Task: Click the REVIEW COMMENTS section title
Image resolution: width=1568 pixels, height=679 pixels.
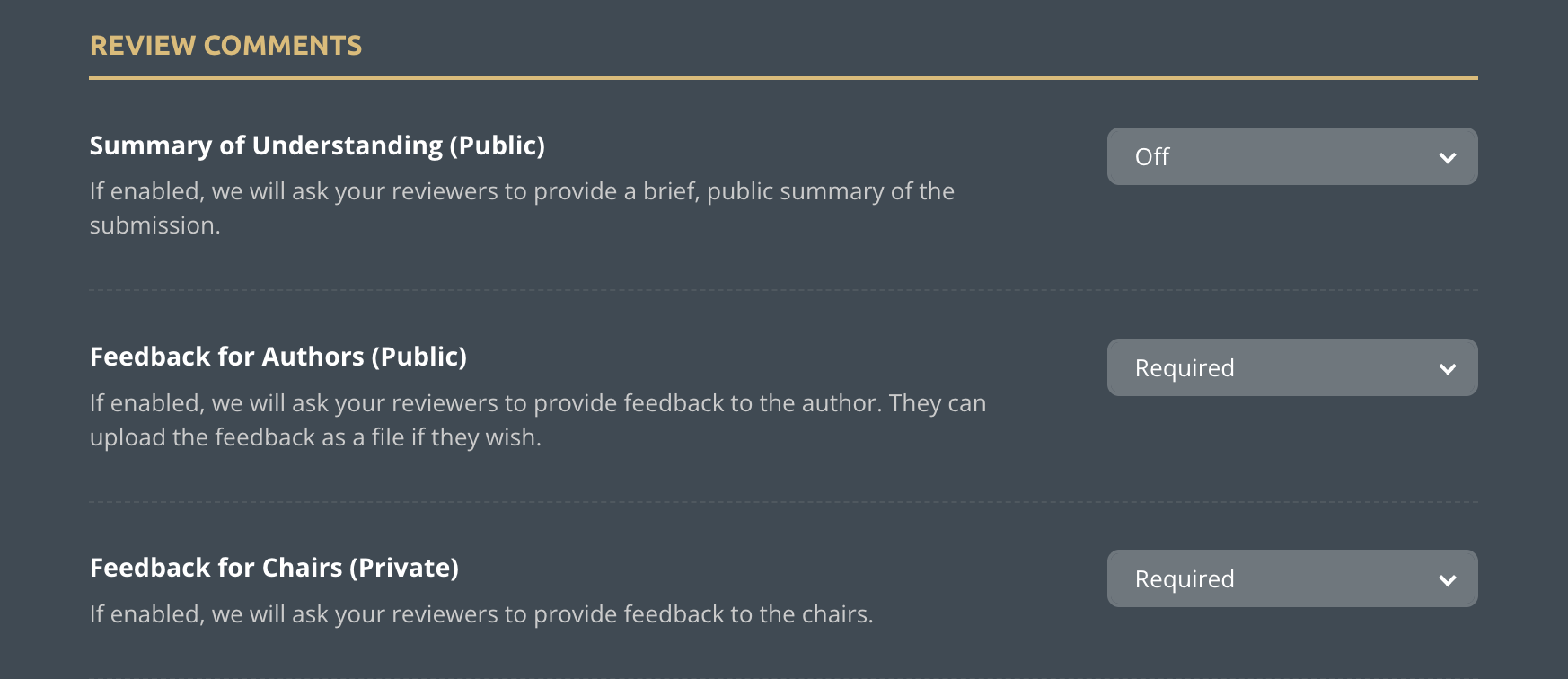Action: (x=225, y=46)
